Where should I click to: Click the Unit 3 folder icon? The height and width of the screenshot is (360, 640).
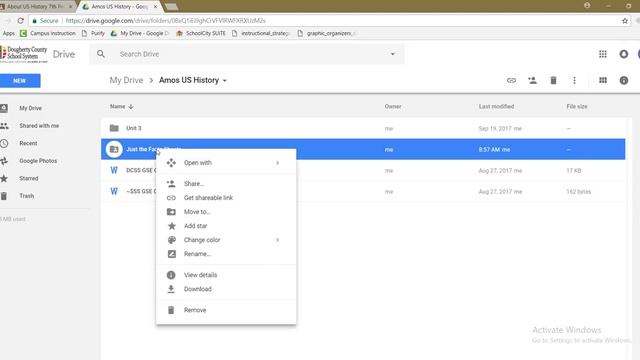pyautogui.click(x=114, y=128)
